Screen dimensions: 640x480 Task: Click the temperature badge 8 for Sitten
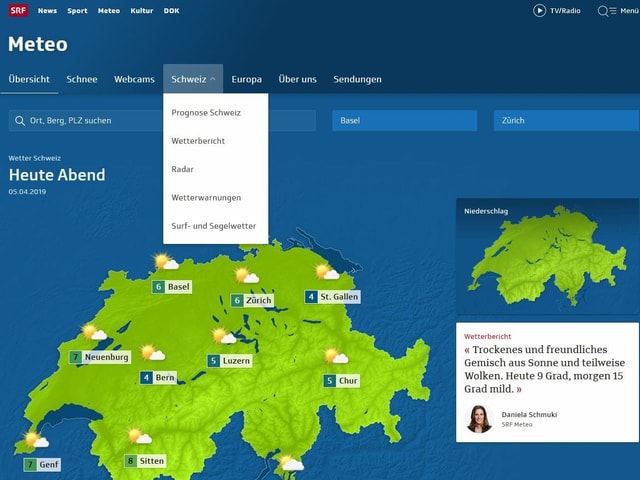point(131,461)
